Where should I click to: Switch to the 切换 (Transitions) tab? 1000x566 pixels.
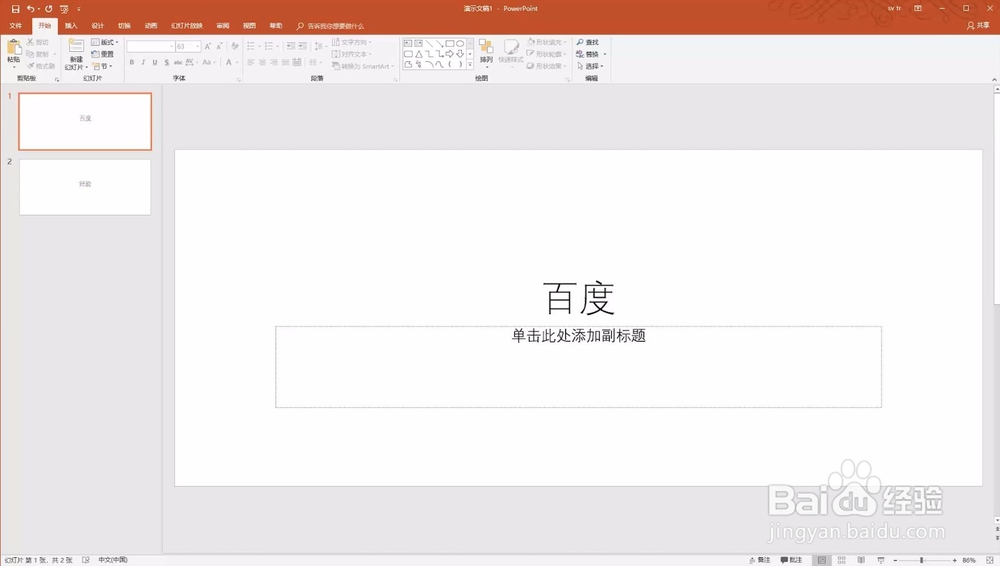(x=124, y=26)
